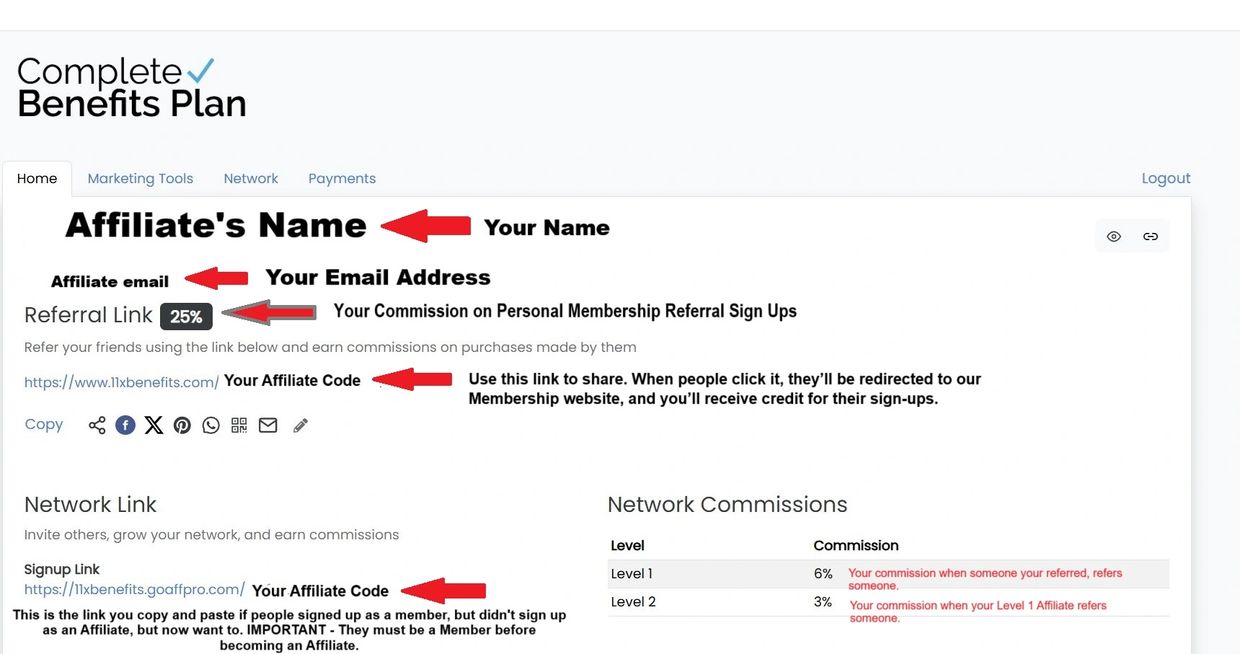Click the share icon next to Copy

(x=97, y=425)
